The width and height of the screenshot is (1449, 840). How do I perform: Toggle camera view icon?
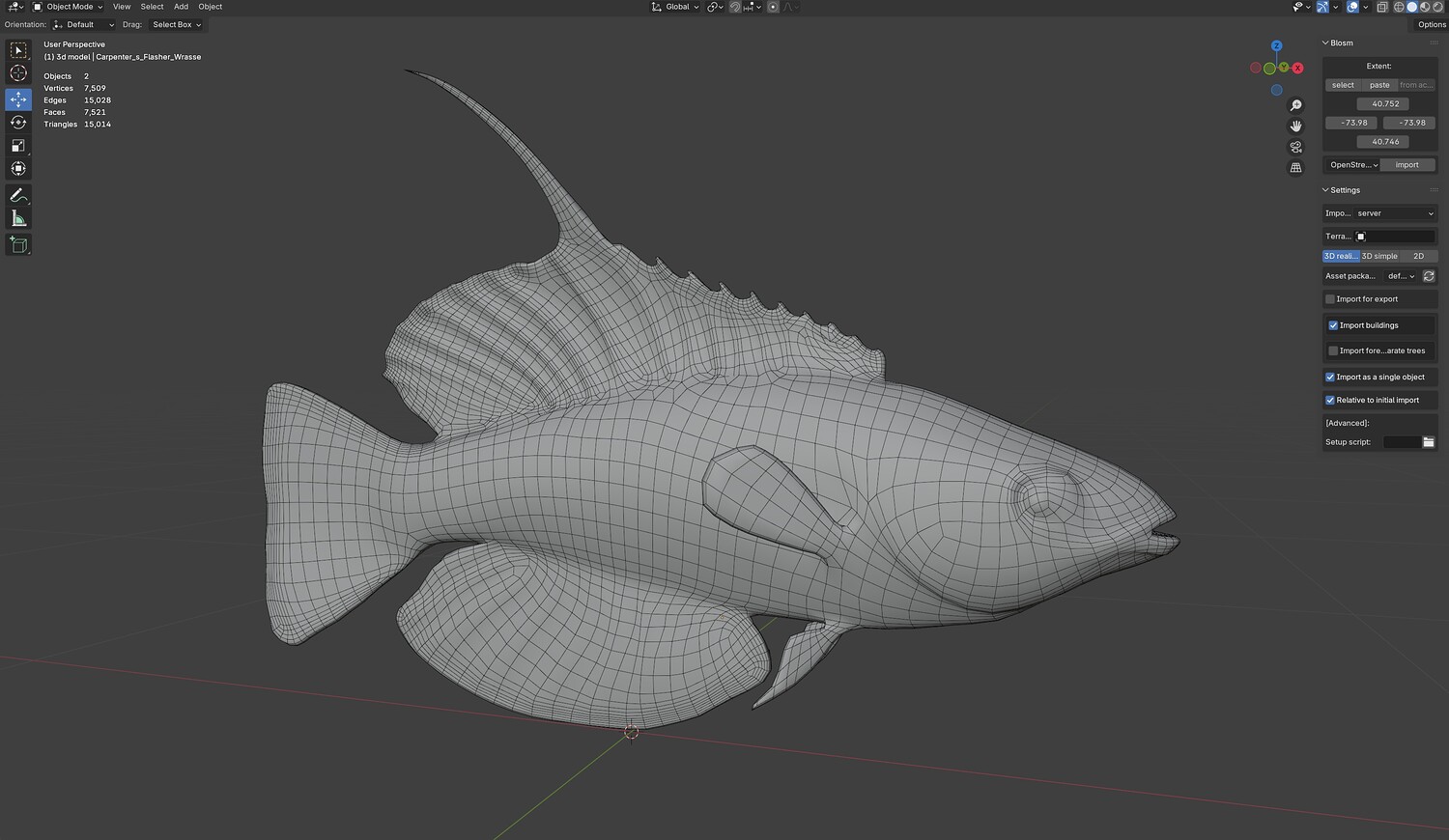(1295, 147)
